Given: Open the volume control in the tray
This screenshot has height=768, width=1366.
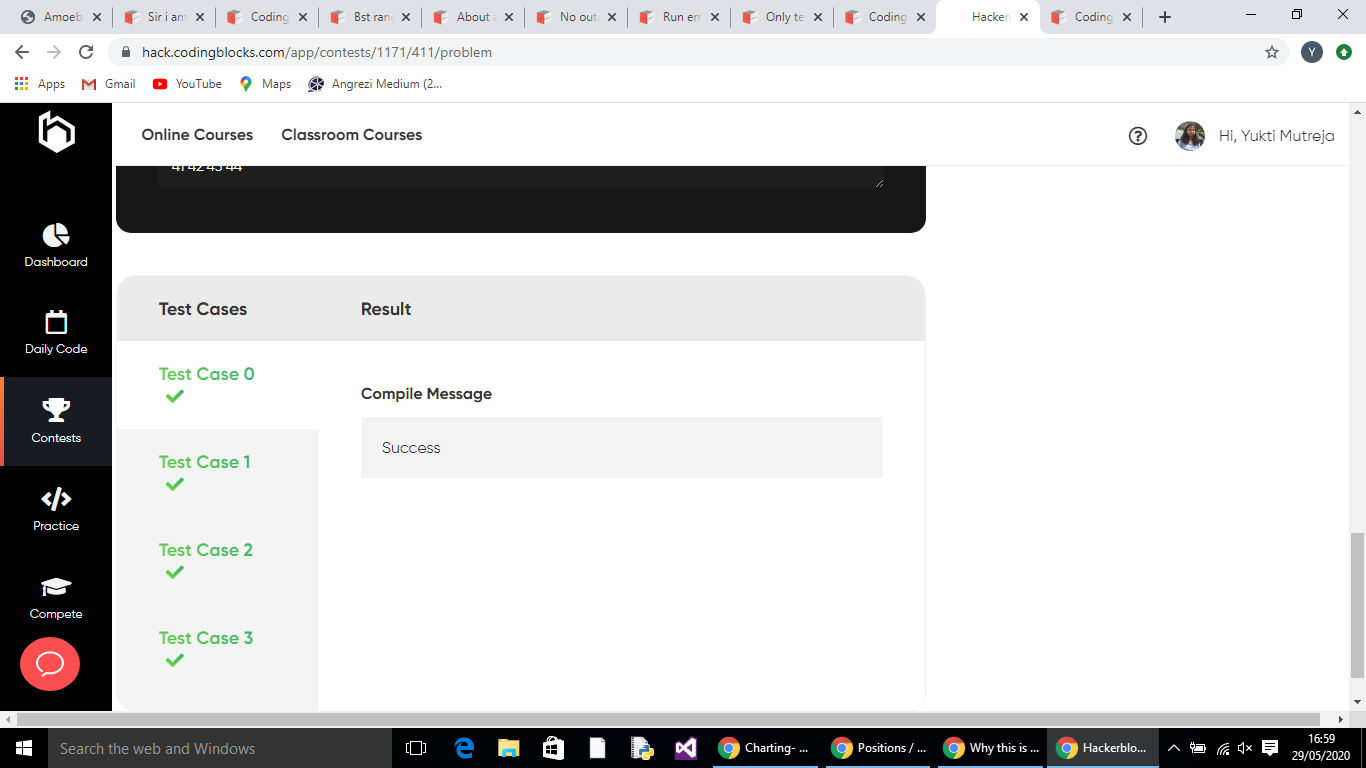Looking at the screenshot, I should point(1245,748).
